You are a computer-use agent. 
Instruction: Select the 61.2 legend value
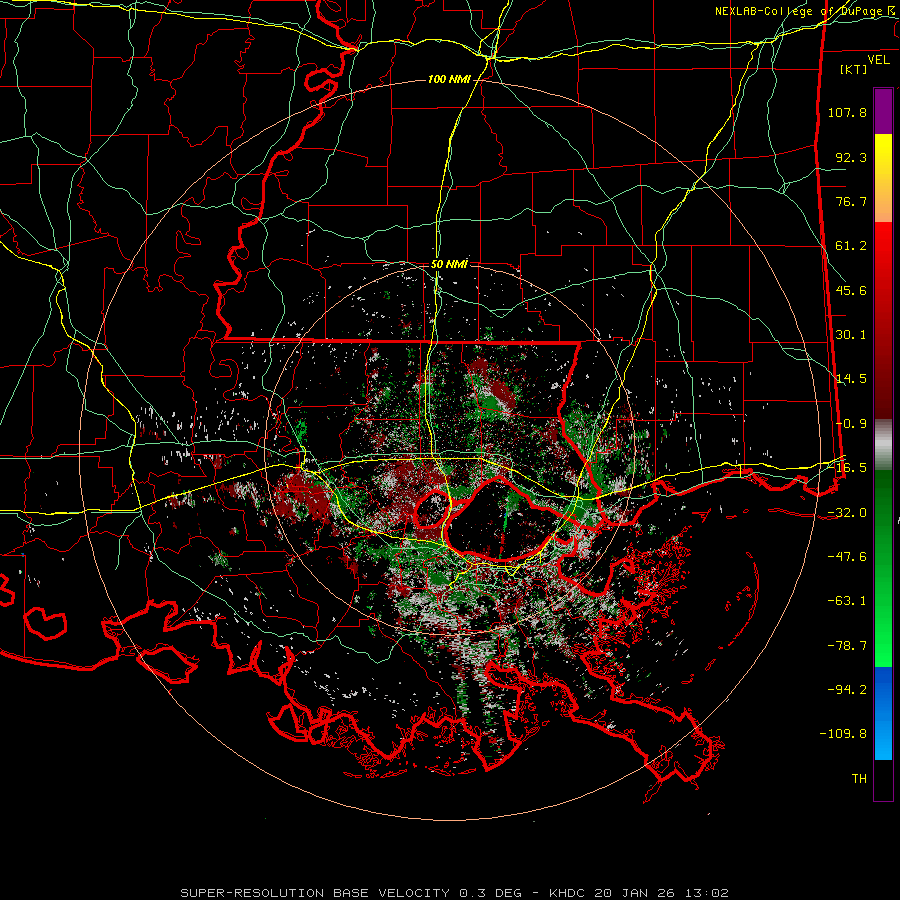click(x=851, y=246)
